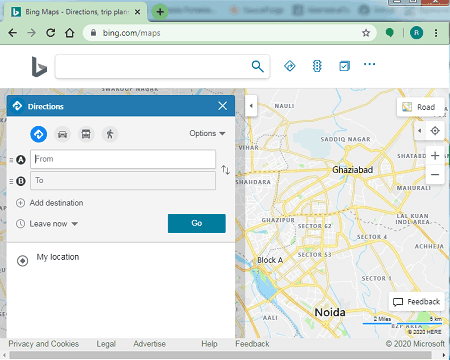This screenshot has width=450, height=360.
Task: Open the Road map style selector
Action: (x=421, y=107)
